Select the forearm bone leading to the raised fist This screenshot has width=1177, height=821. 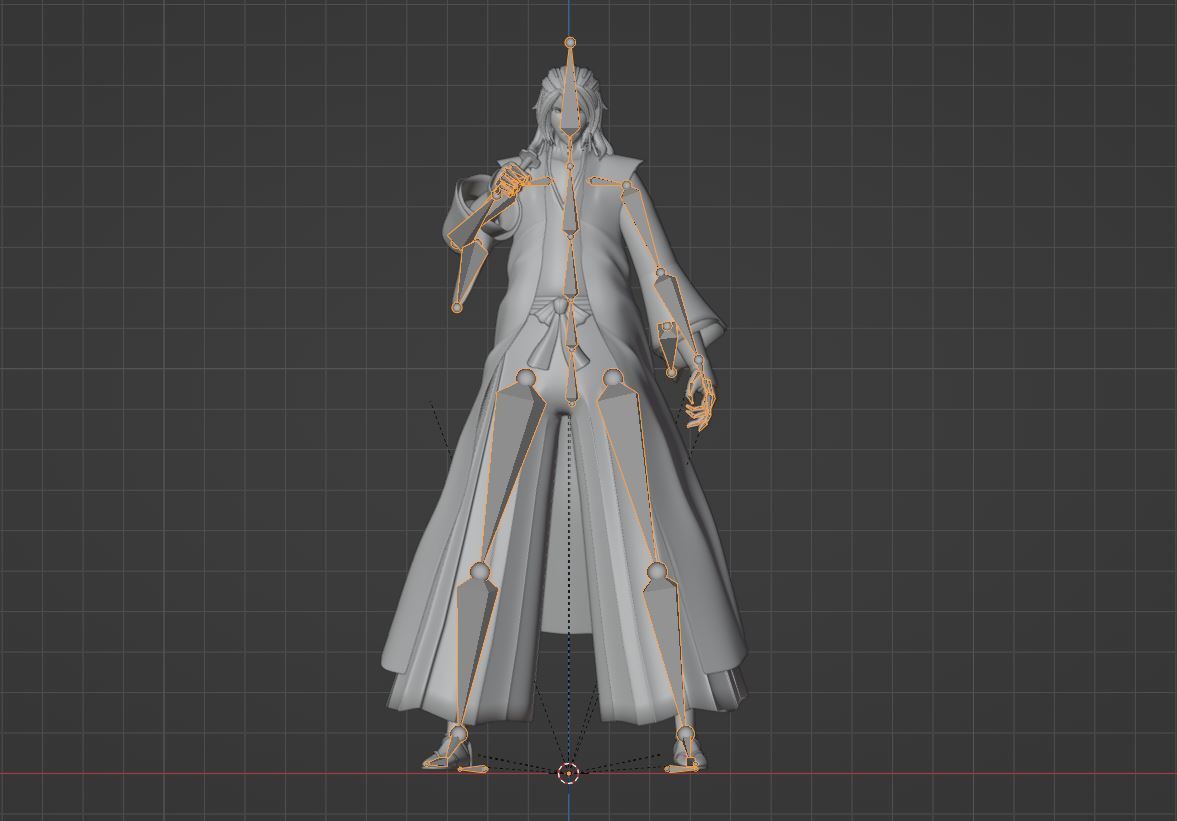click(472, 222)
